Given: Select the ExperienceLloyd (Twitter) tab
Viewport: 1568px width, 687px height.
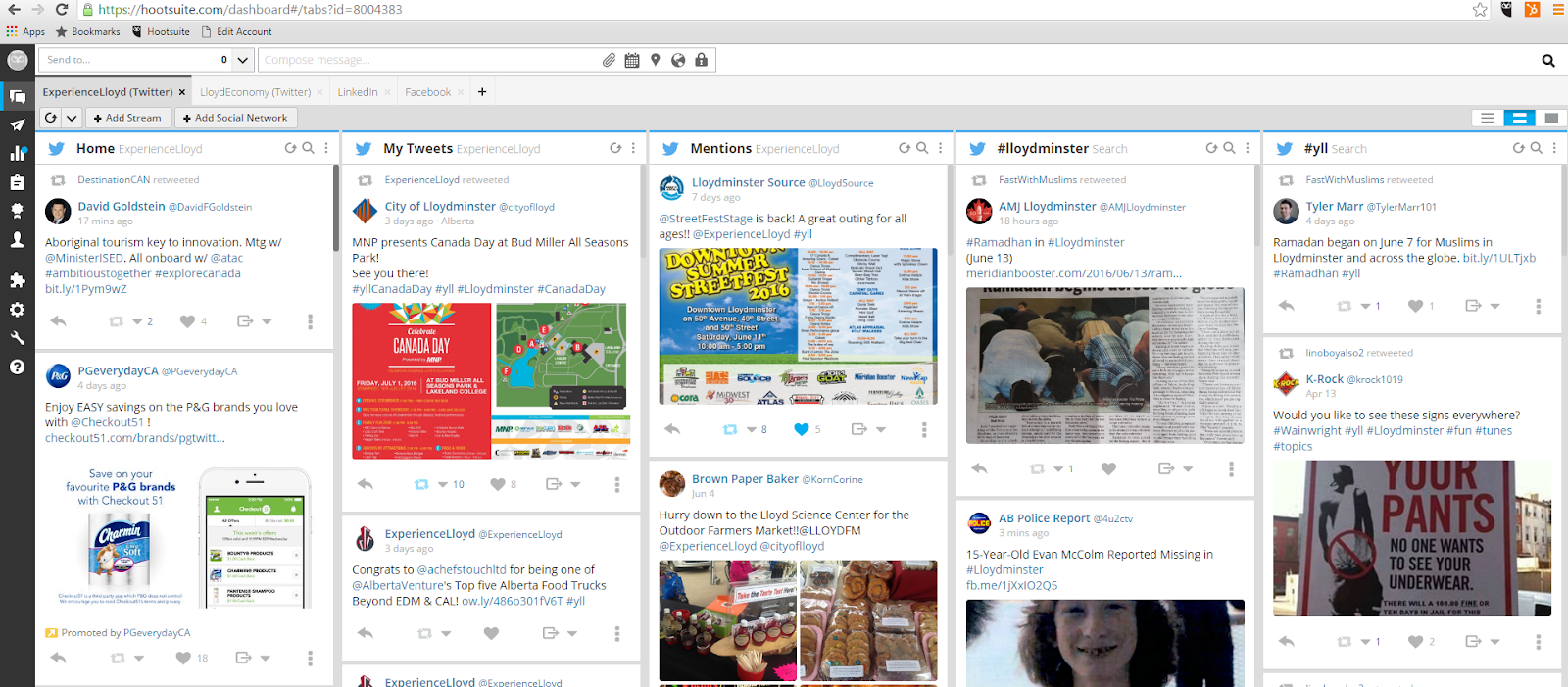Looking at the screenshot, I should tap(108, 92).
